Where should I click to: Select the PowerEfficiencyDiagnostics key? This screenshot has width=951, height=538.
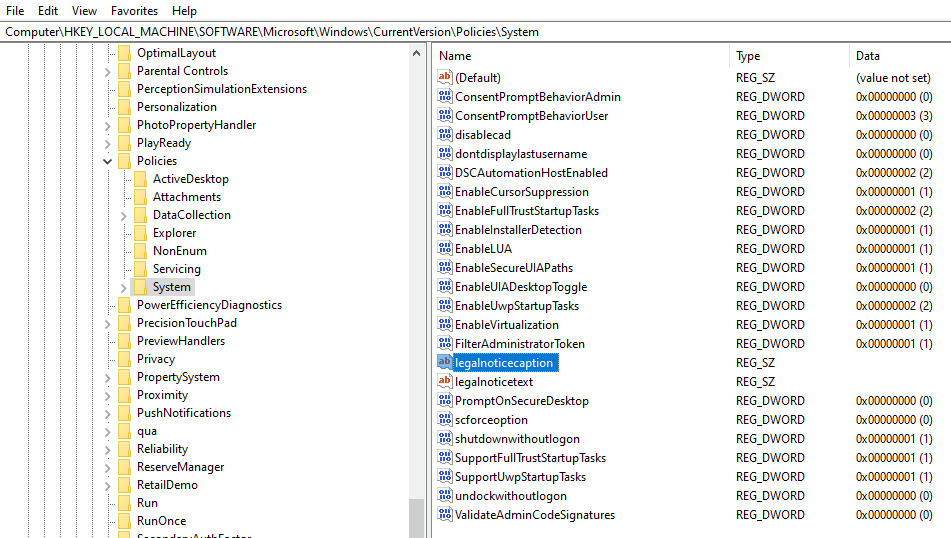[209, 305]
